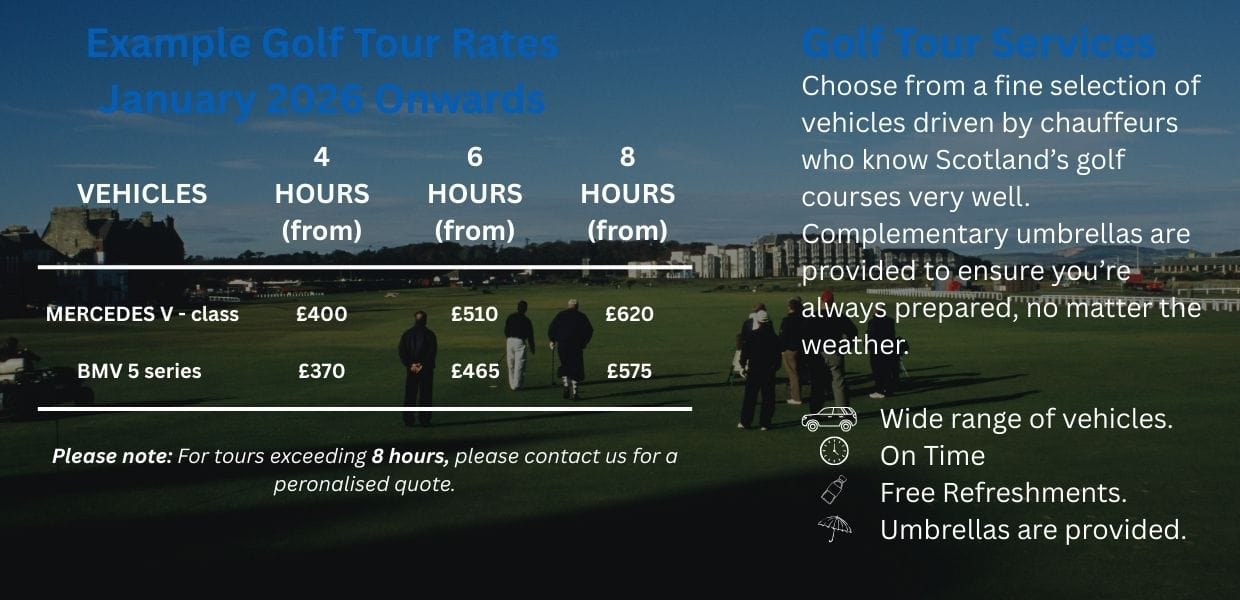Screen dimensions: 1240x600
Task: Click the BMV 5 series row label
Action: click(x=139, y=371)
